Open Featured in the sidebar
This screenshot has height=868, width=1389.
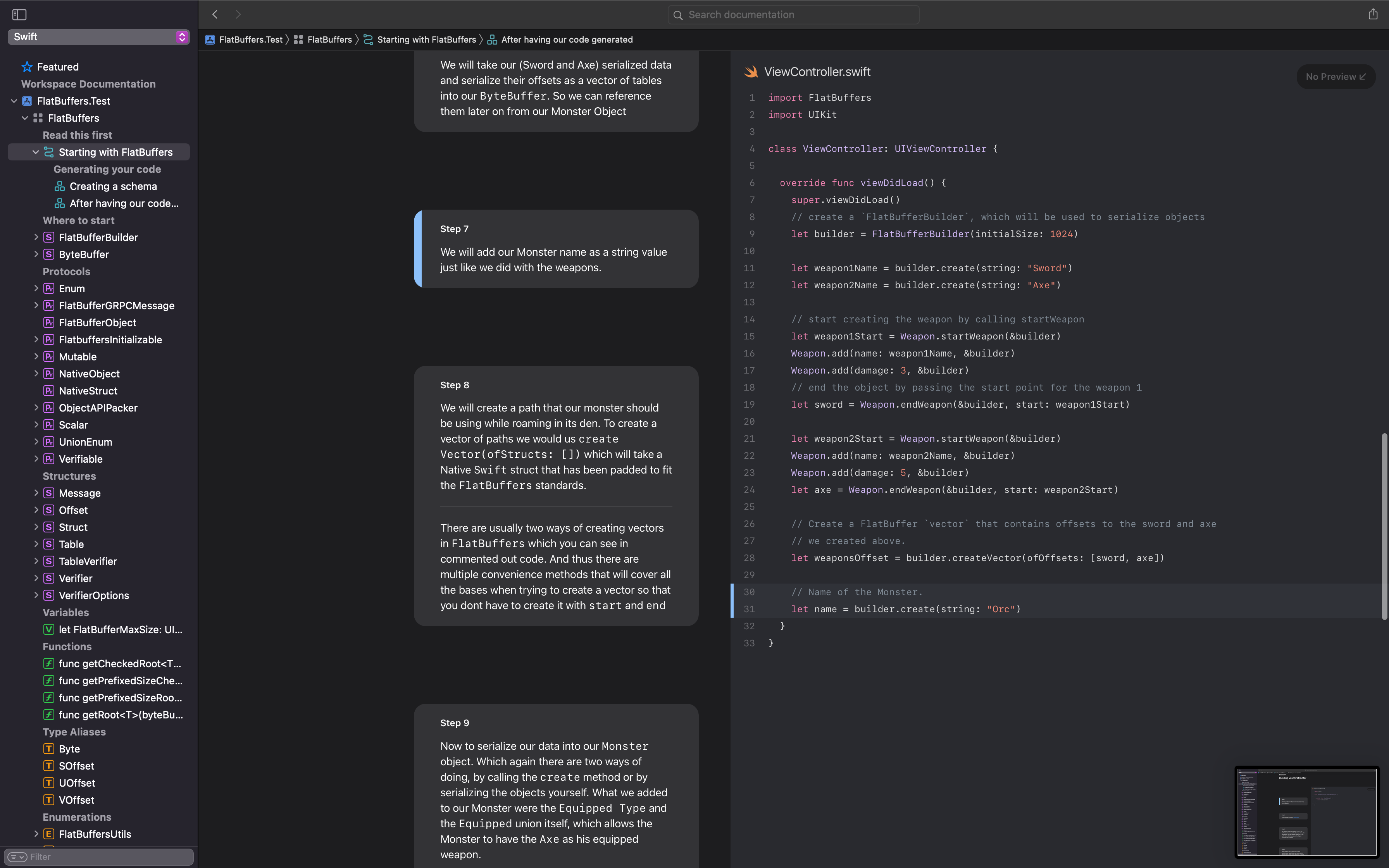click(57, 67)
